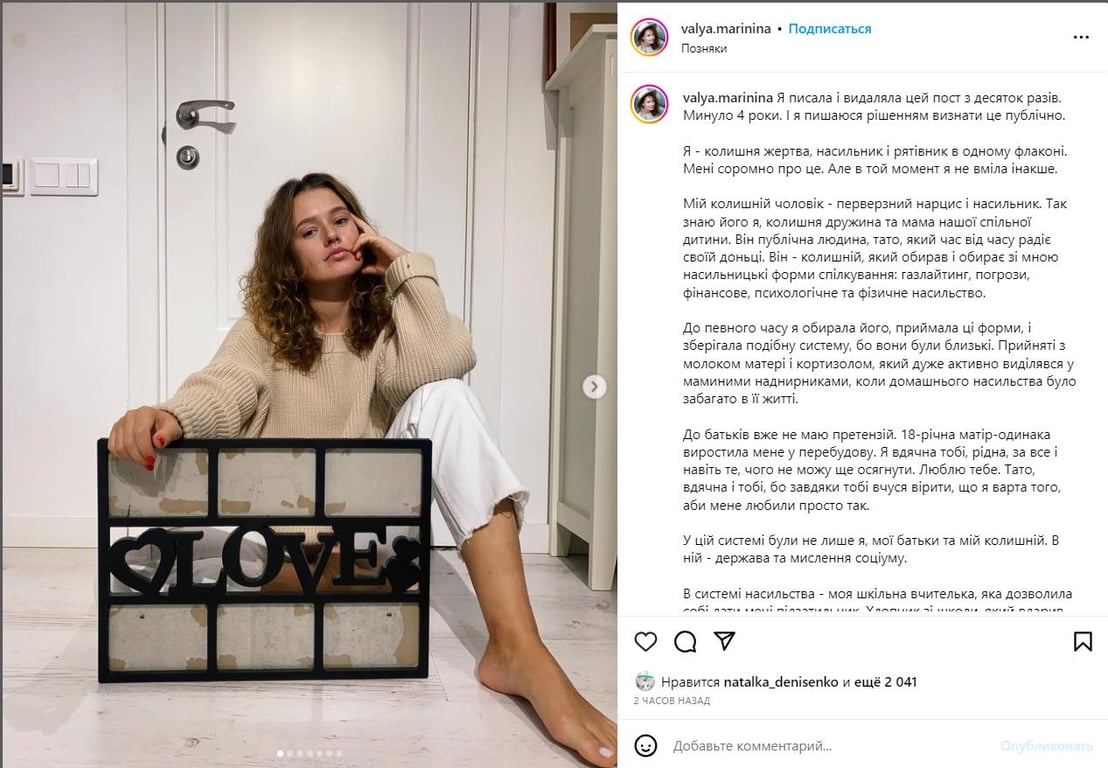Open the Позняки location link
The width and height of the screenshot is (1108, 768).
point(704,49)
